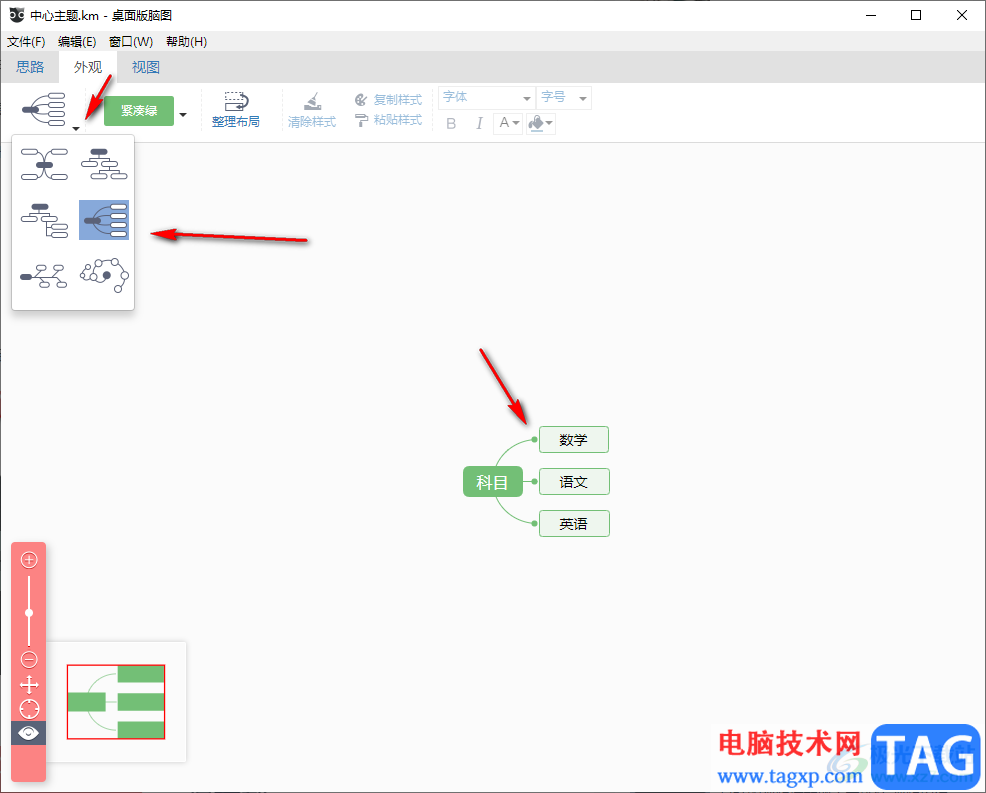The height and width of the screenshot is (793, 986).
Task: Open the 帮助(H) menu
Action: point(186,42)
